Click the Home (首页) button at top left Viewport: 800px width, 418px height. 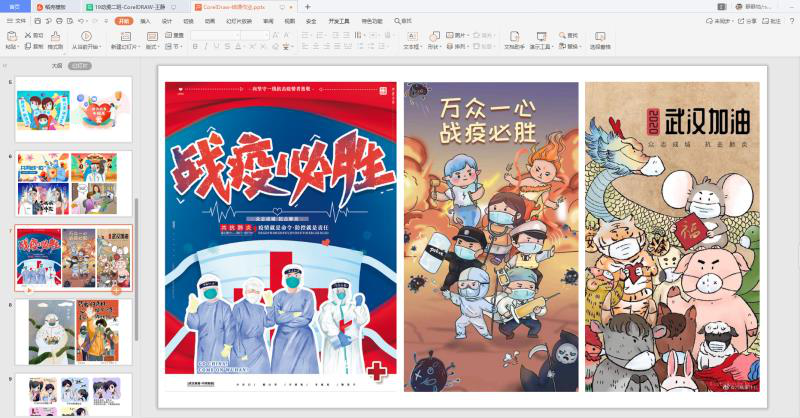(15, 7)
